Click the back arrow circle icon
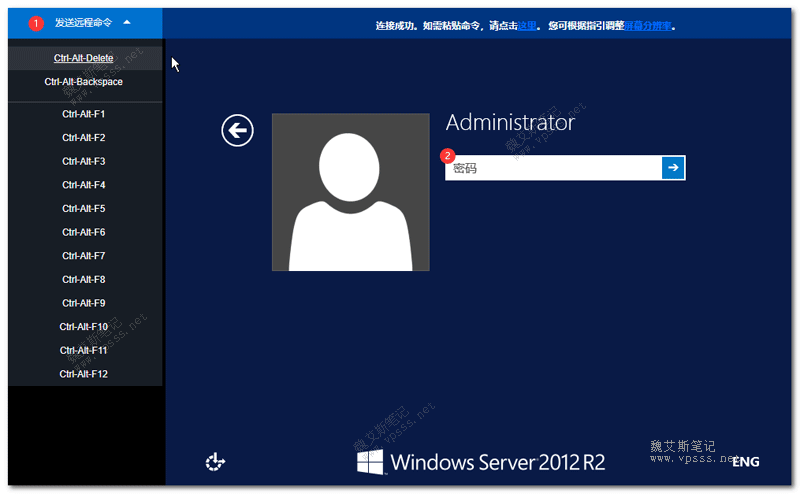The image size is (800, 494). [237, 131]
